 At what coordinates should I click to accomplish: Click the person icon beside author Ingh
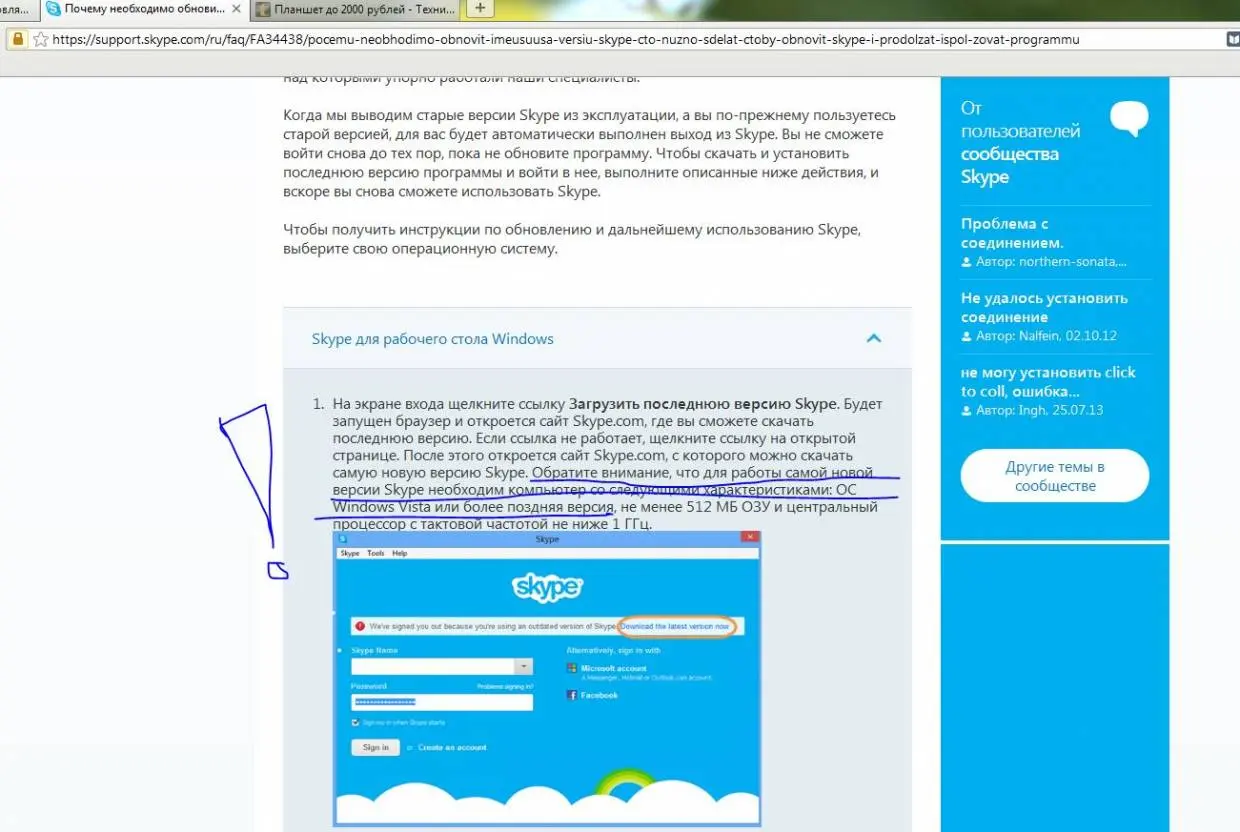(966, 410)
